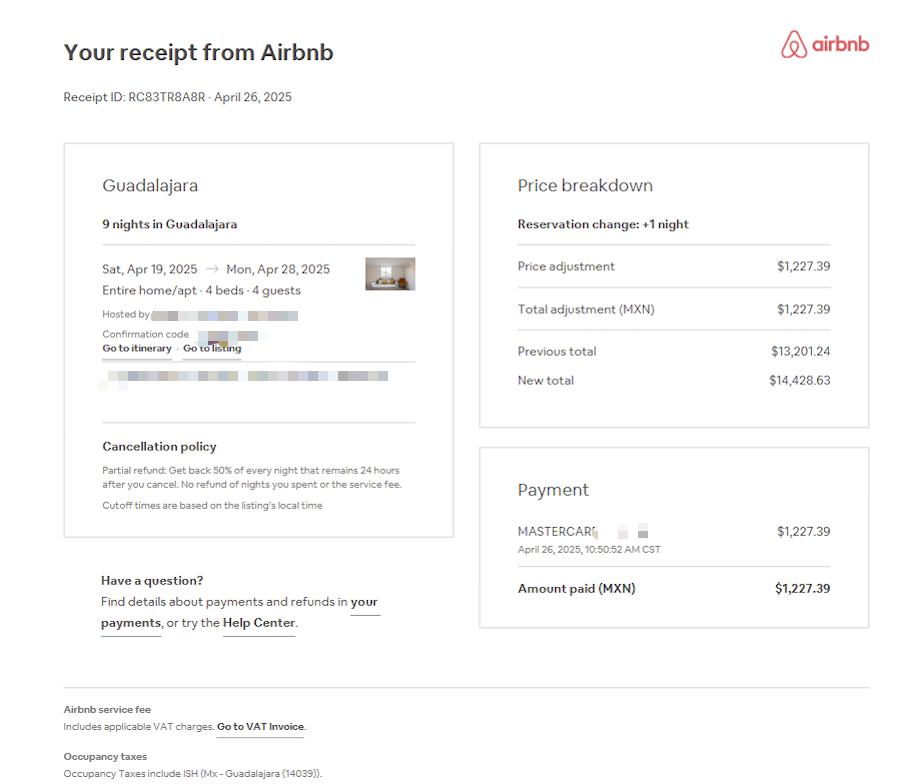Click the Receipt ID text
This screenshot has height=784, width=900.
pos(177,97)
